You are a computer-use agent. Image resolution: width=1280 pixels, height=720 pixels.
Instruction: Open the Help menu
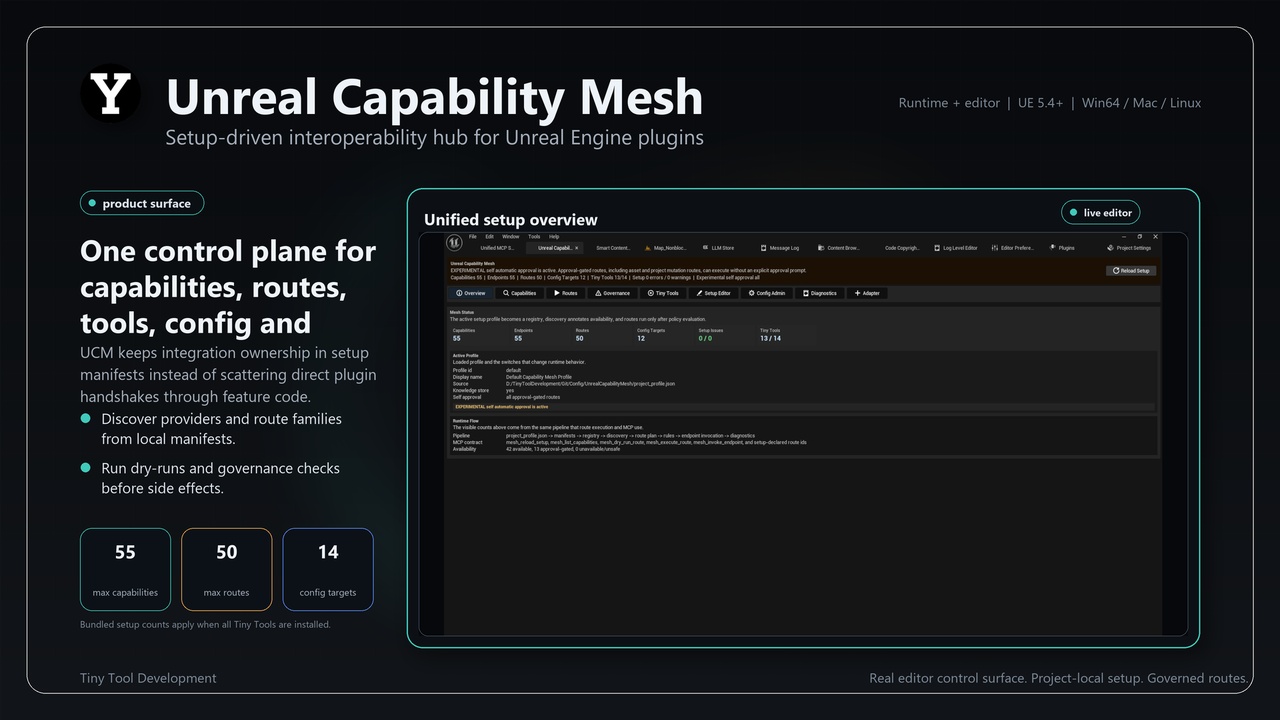554,237
